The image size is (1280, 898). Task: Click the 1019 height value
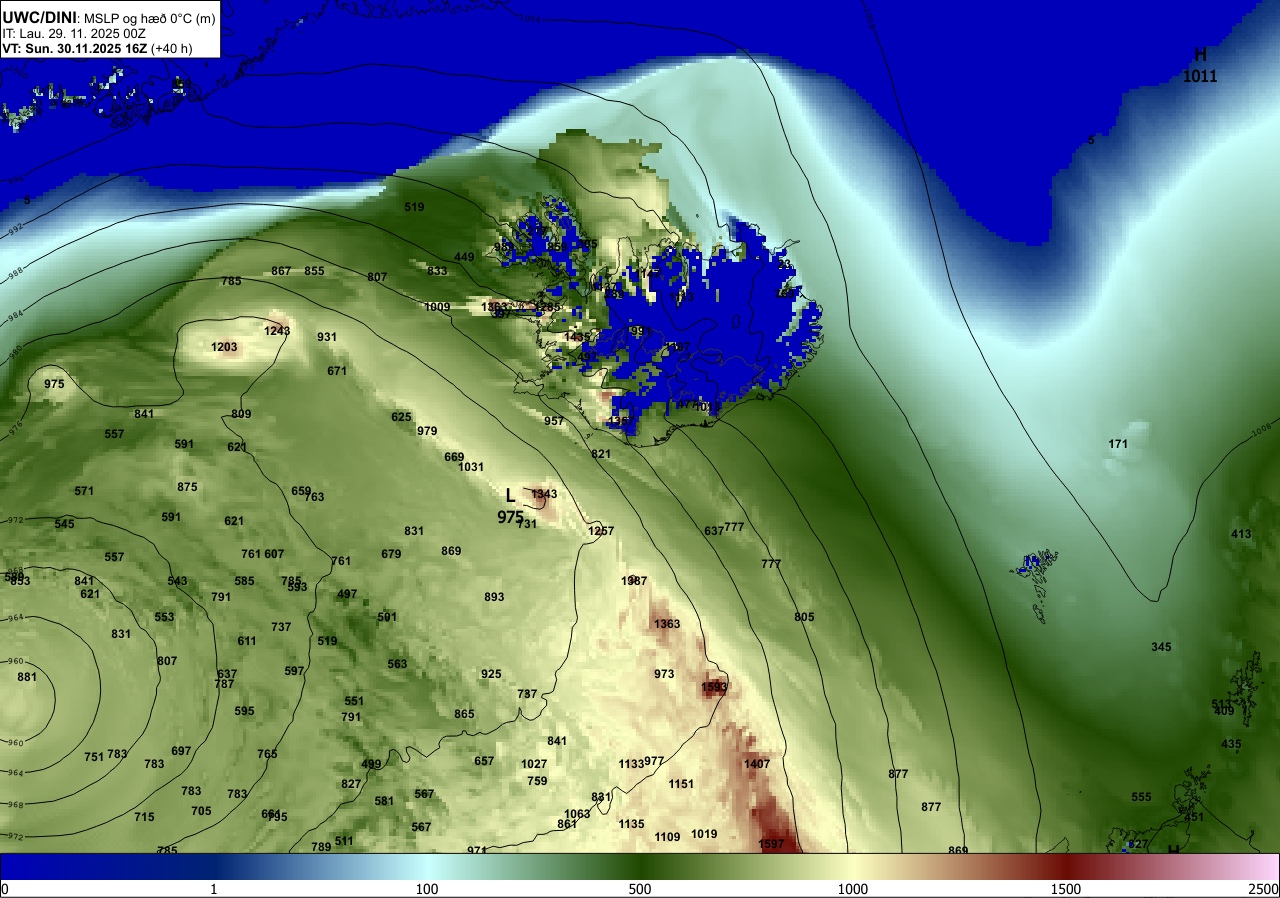704,834
